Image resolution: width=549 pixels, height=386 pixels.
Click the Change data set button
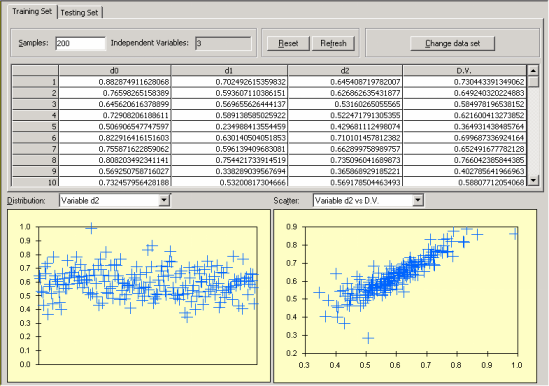(452, 43)
